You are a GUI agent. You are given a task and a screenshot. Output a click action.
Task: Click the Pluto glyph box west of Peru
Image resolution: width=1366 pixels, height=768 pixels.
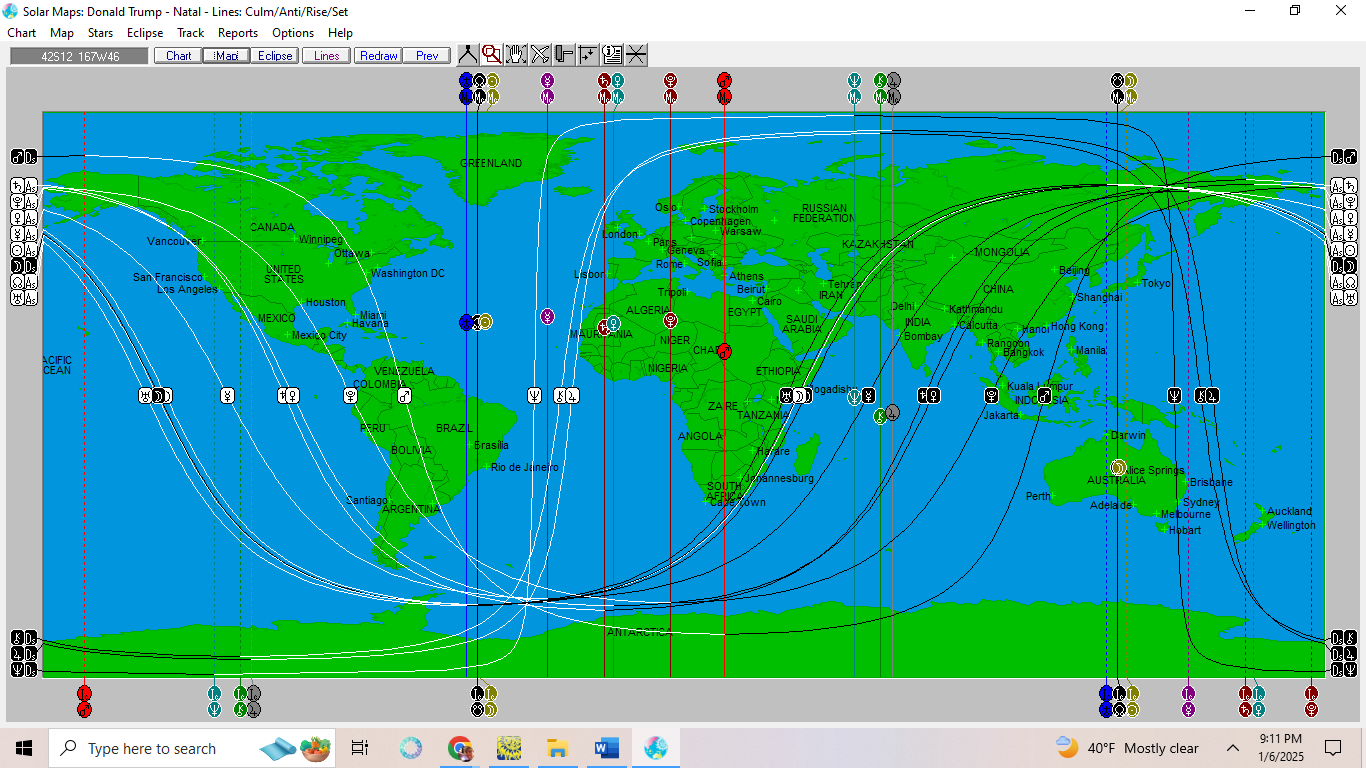[x=351, y=396]
